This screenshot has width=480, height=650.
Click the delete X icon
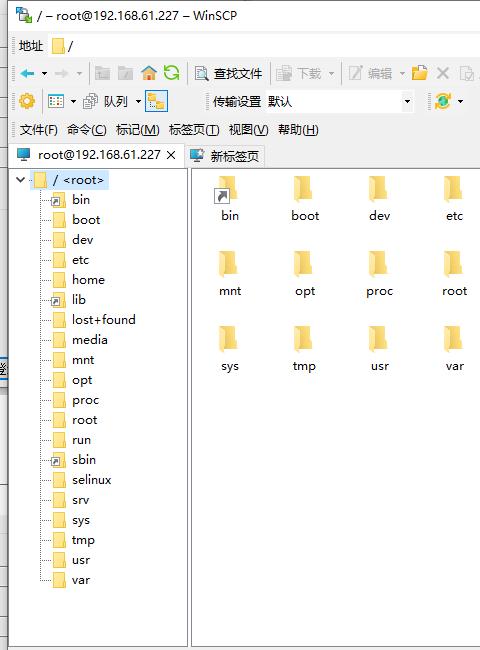pos(443,73)
